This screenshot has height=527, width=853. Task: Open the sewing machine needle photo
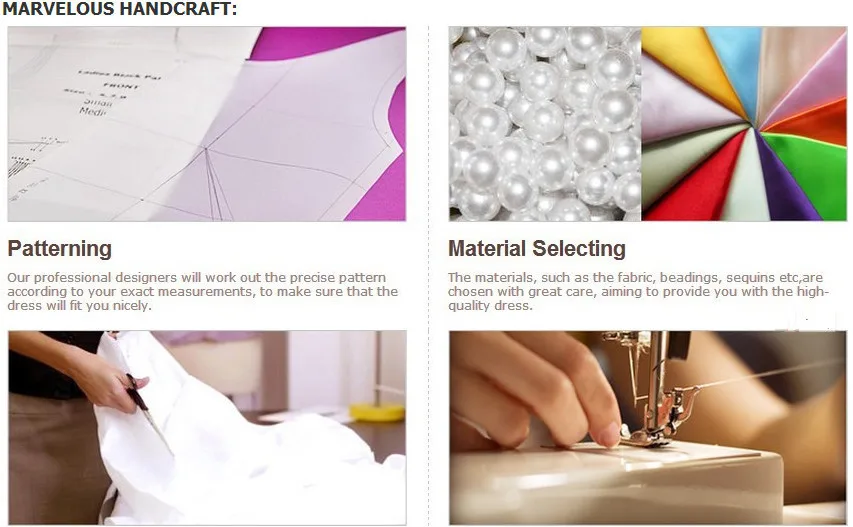[647, 427]
